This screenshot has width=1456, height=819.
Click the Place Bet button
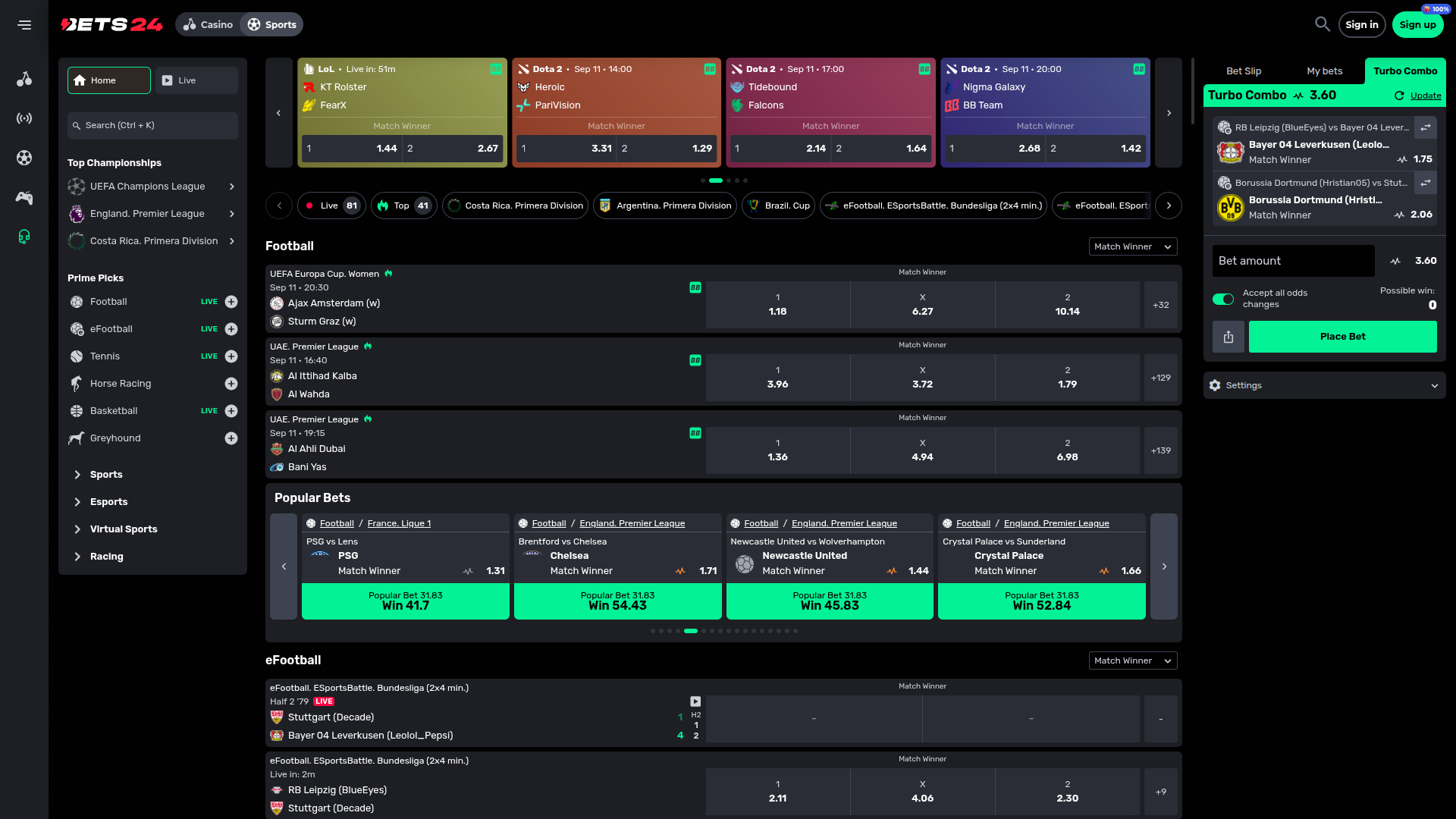point(1342,337)
